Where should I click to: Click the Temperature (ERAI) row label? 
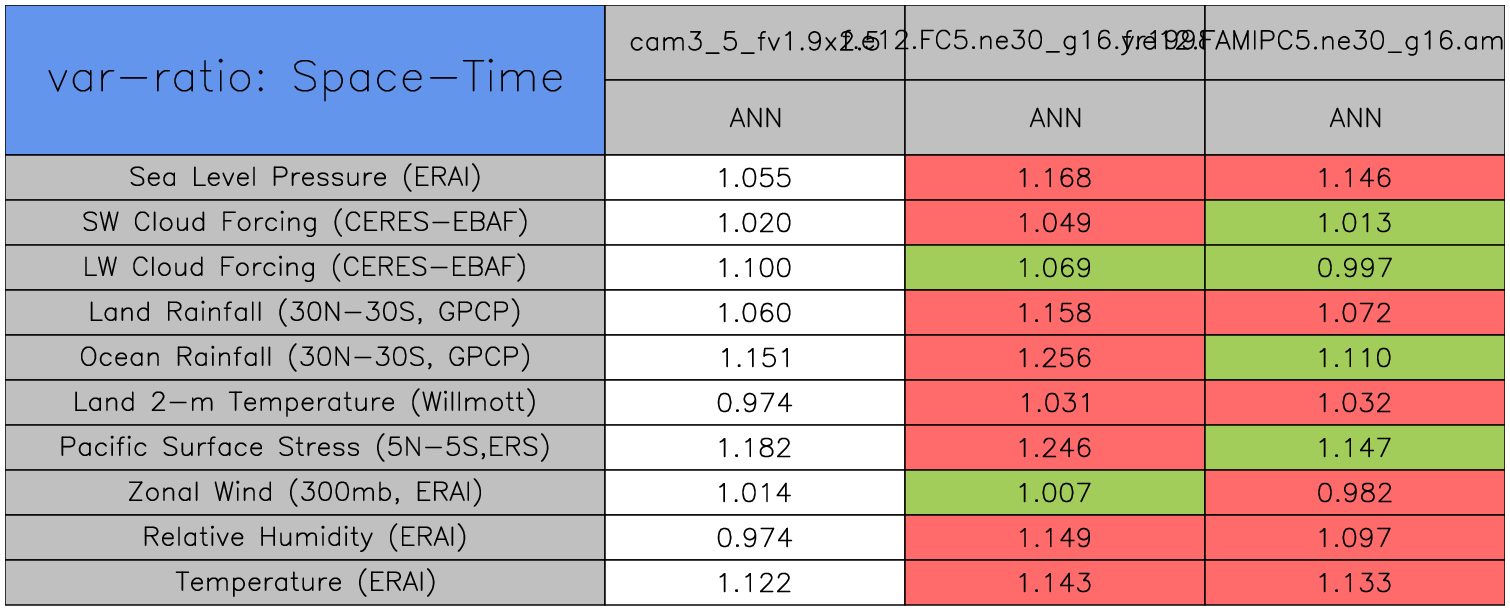pyautogui.click(x=305, y=583)
